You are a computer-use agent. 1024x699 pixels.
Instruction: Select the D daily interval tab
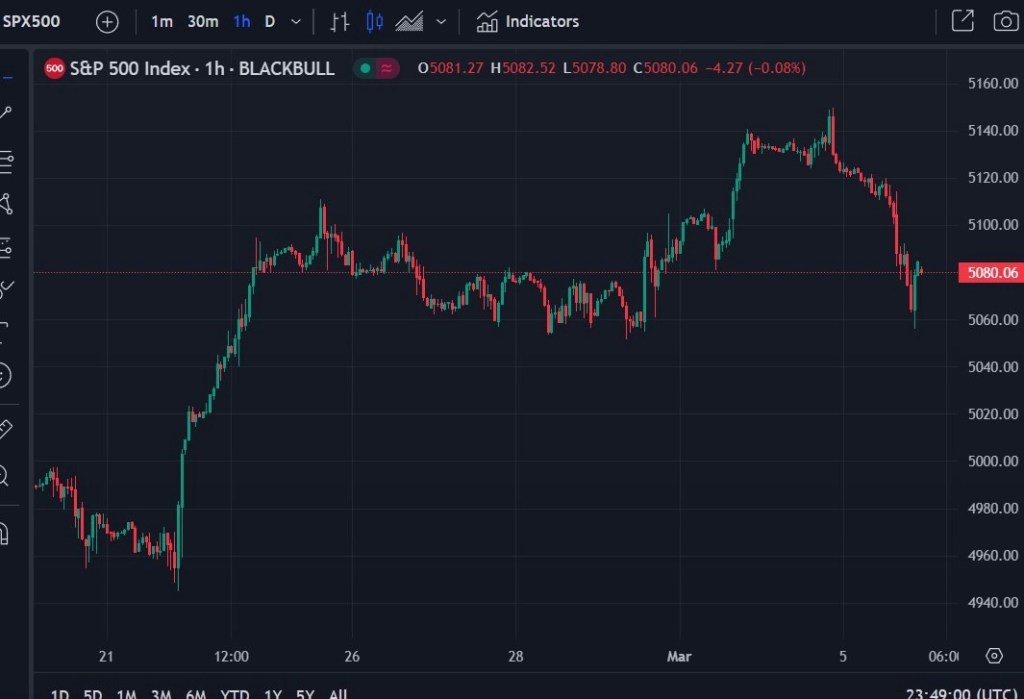pos(270,21)
